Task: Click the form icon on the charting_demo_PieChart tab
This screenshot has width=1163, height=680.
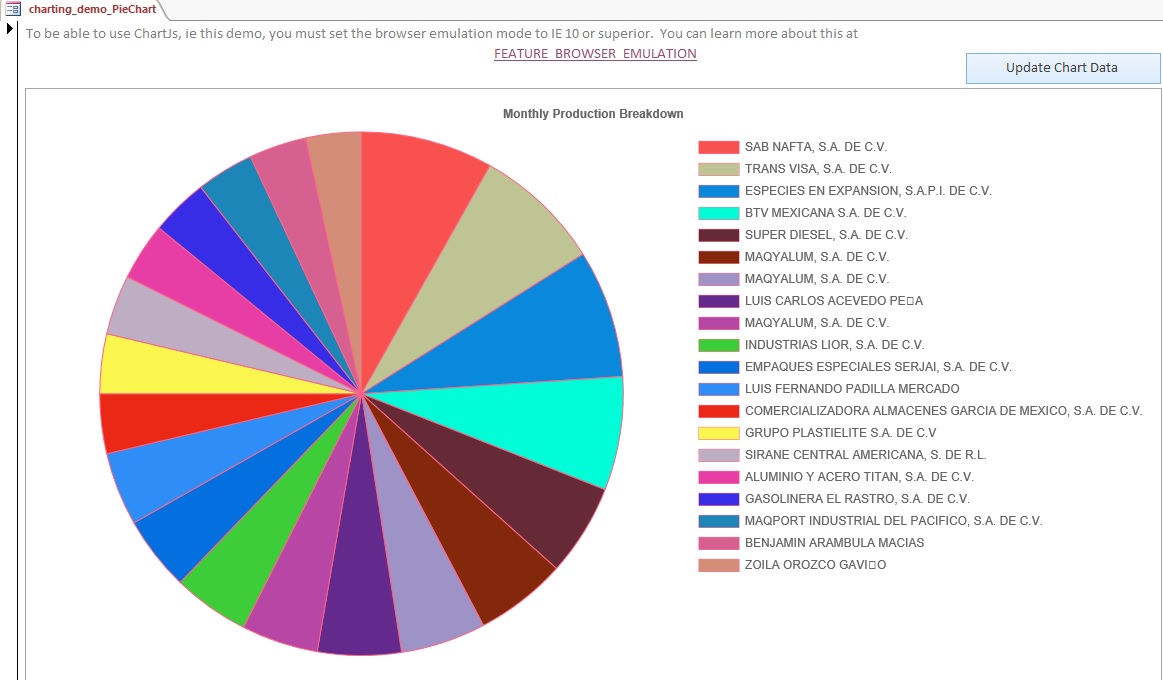Action: coord(13,9)
